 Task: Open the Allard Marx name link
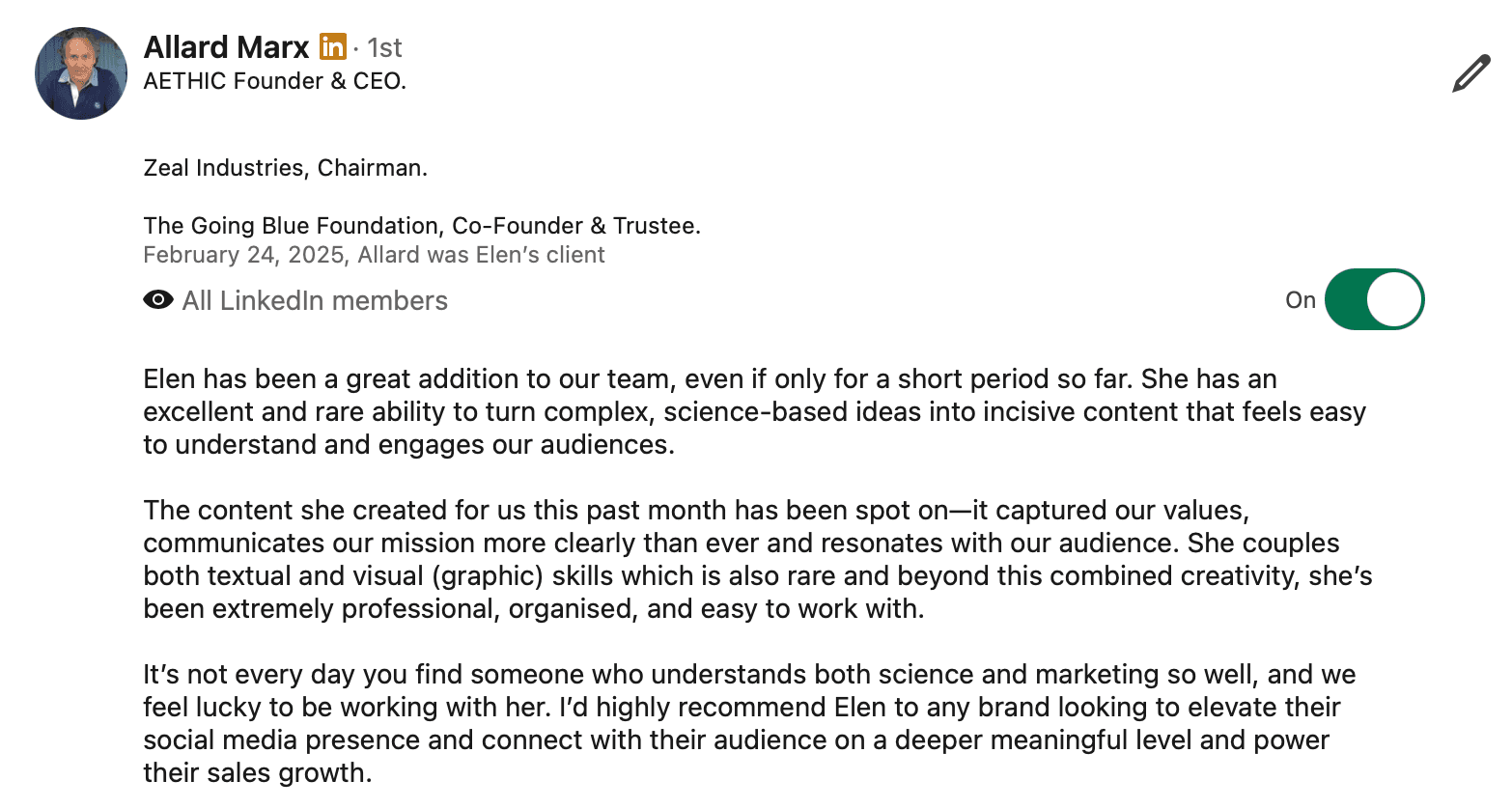[226, 46]
